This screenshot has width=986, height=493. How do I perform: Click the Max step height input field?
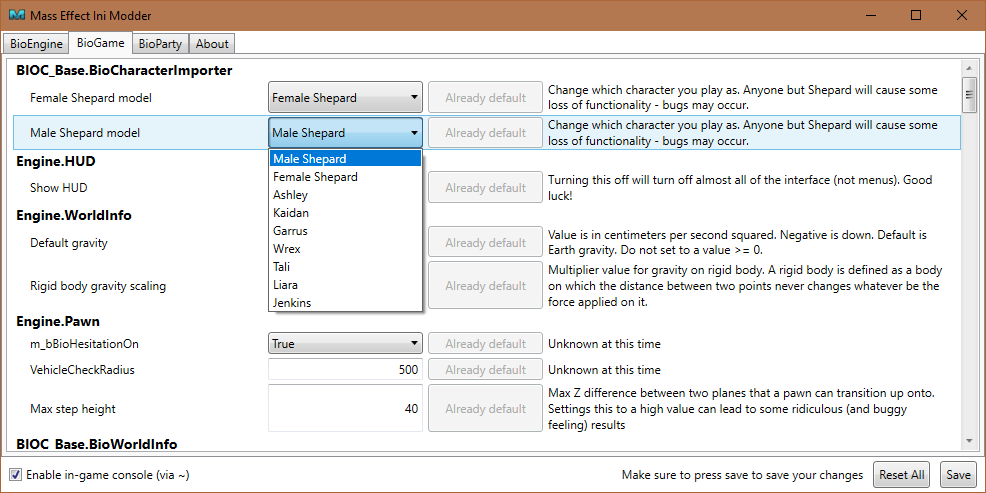[345, 409]
